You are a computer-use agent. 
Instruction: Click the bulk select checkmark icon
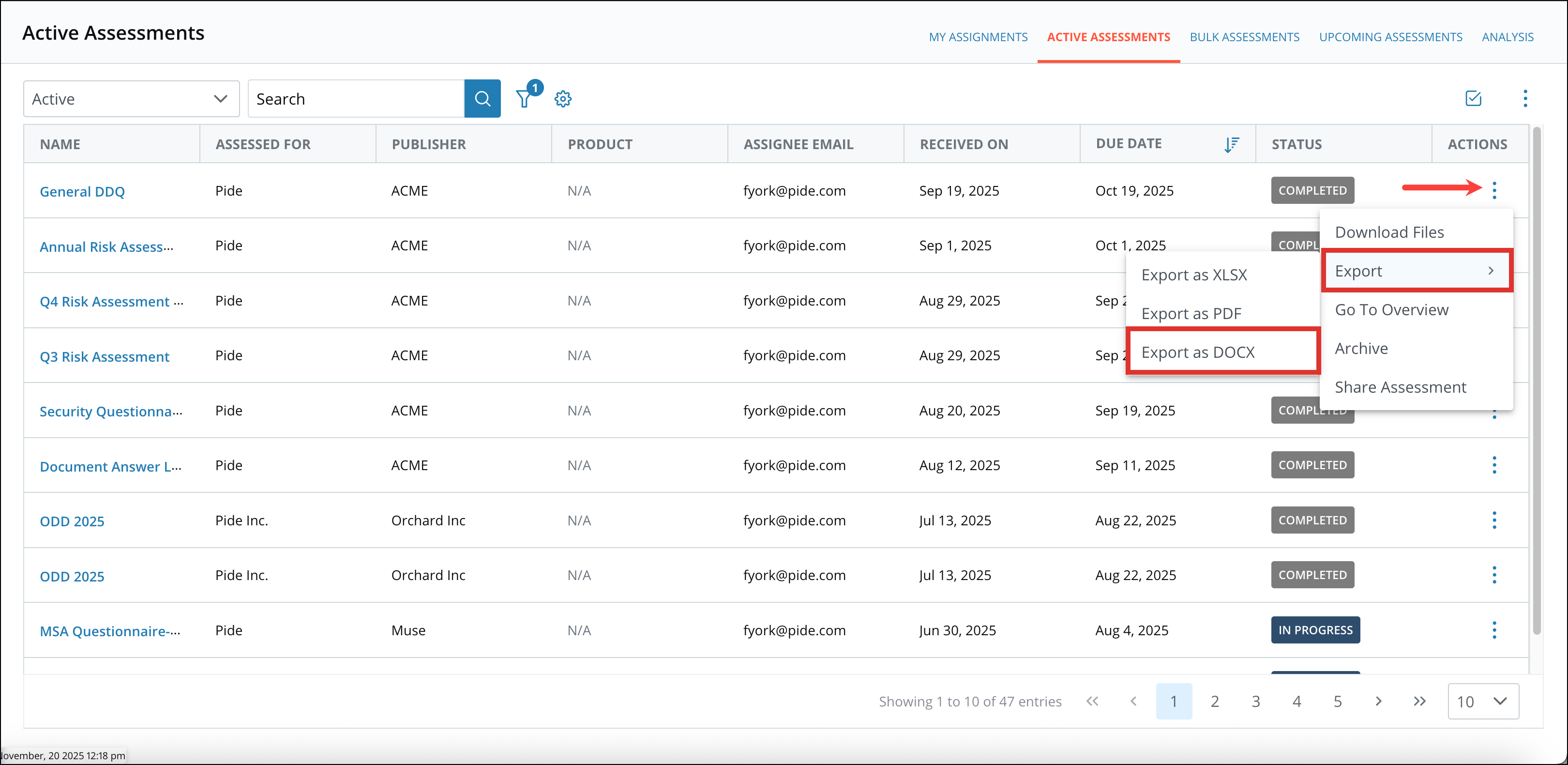click(1473, 98)
